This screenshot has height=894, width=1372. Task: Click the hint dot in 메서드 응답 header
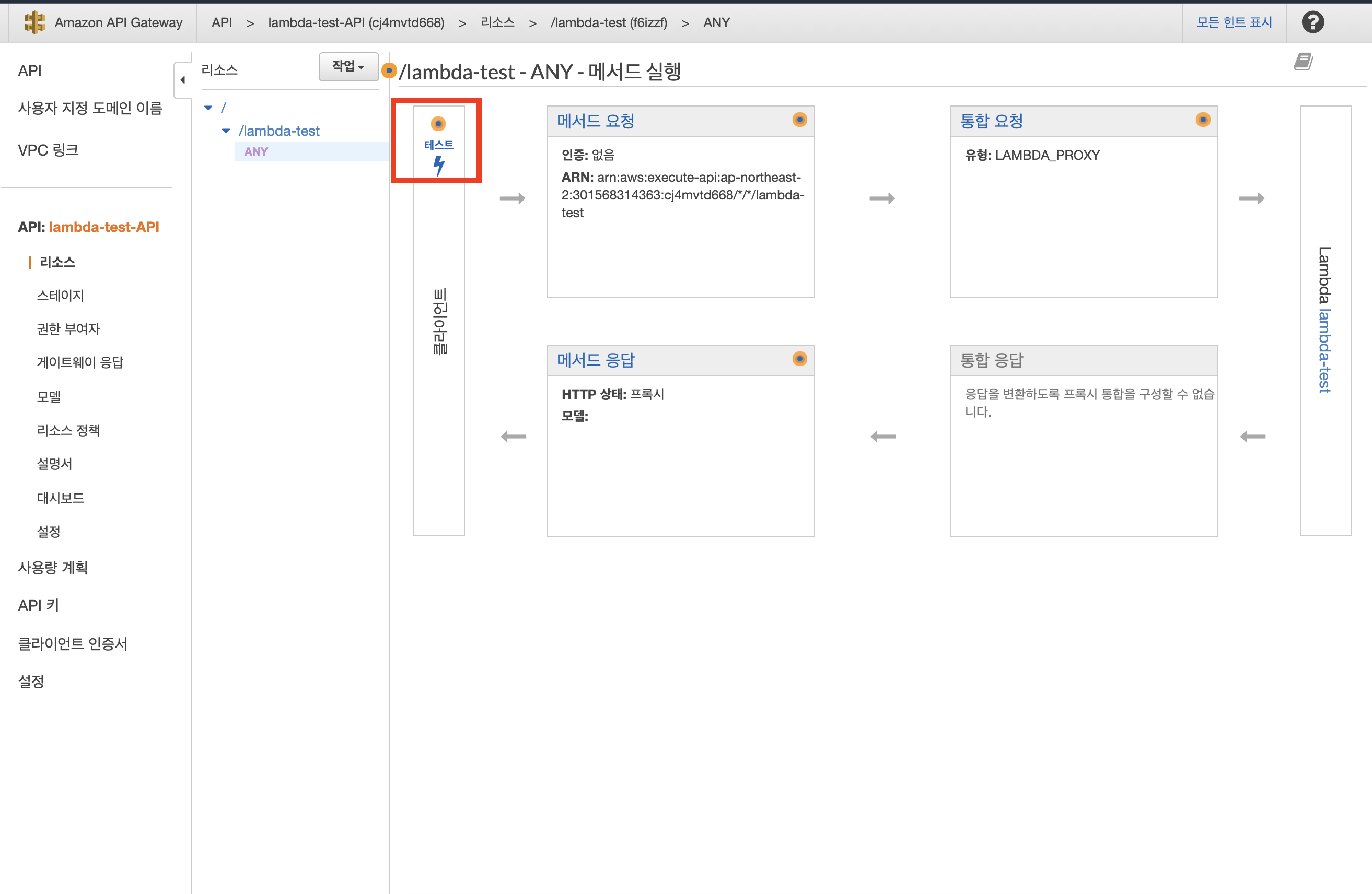point(799,359)
